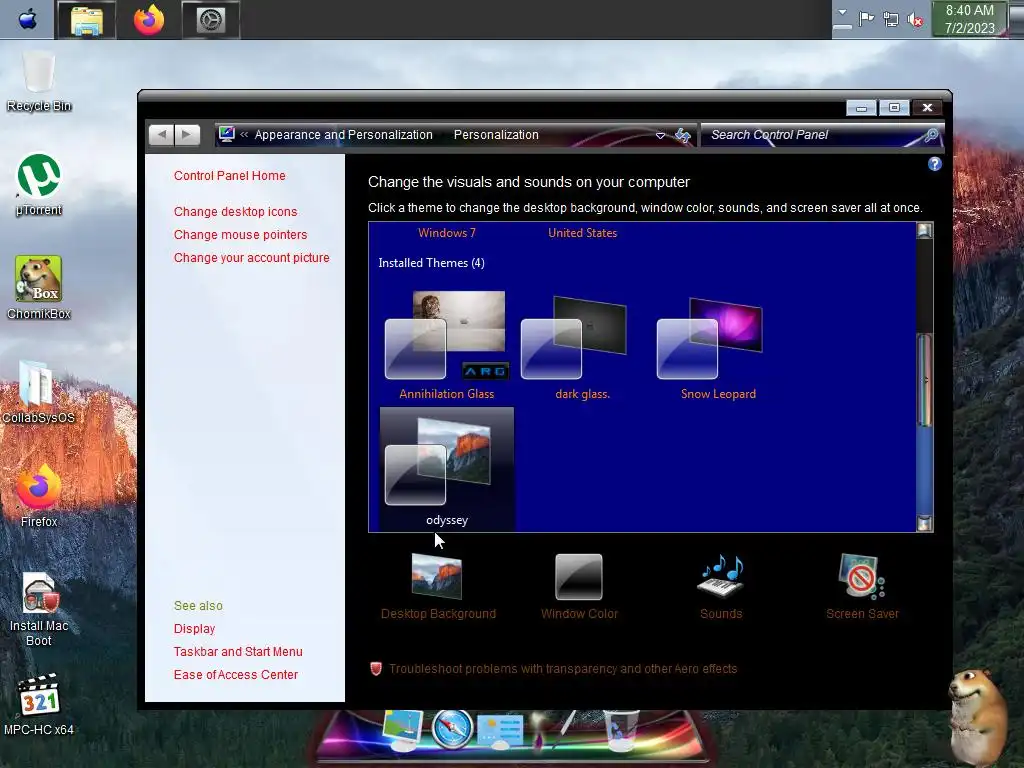
Task: Click the desktop monitor dock icon
Action: click(x=401, y=730)
